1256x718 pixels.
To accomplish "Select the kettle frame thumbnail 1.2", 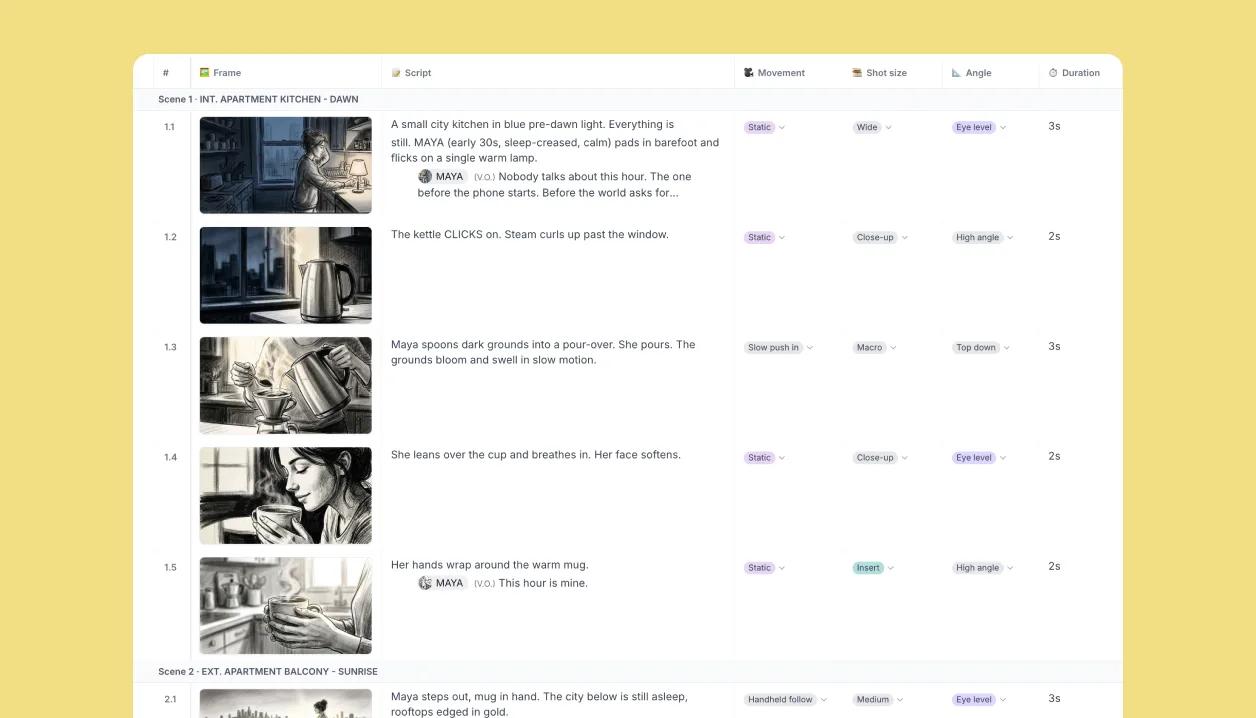I will [x=285, y=275].
